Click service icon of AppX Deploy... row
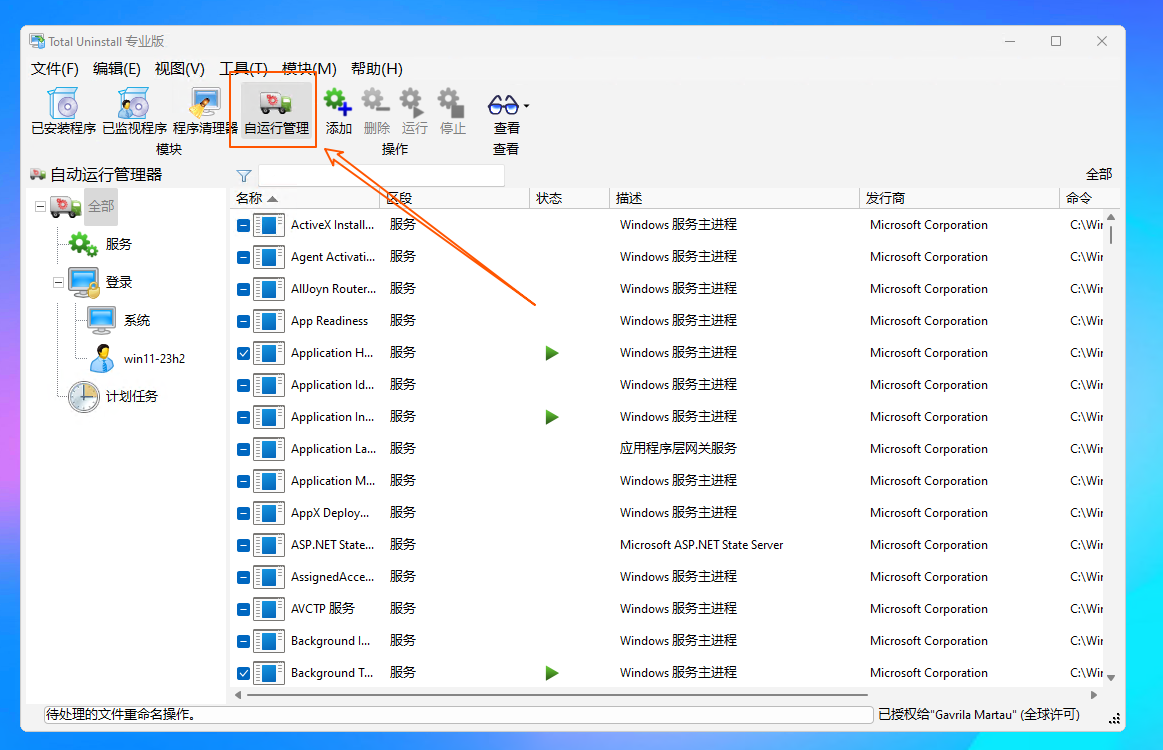The height and width of the screenshot is (750, 1163). pos(268,513)
